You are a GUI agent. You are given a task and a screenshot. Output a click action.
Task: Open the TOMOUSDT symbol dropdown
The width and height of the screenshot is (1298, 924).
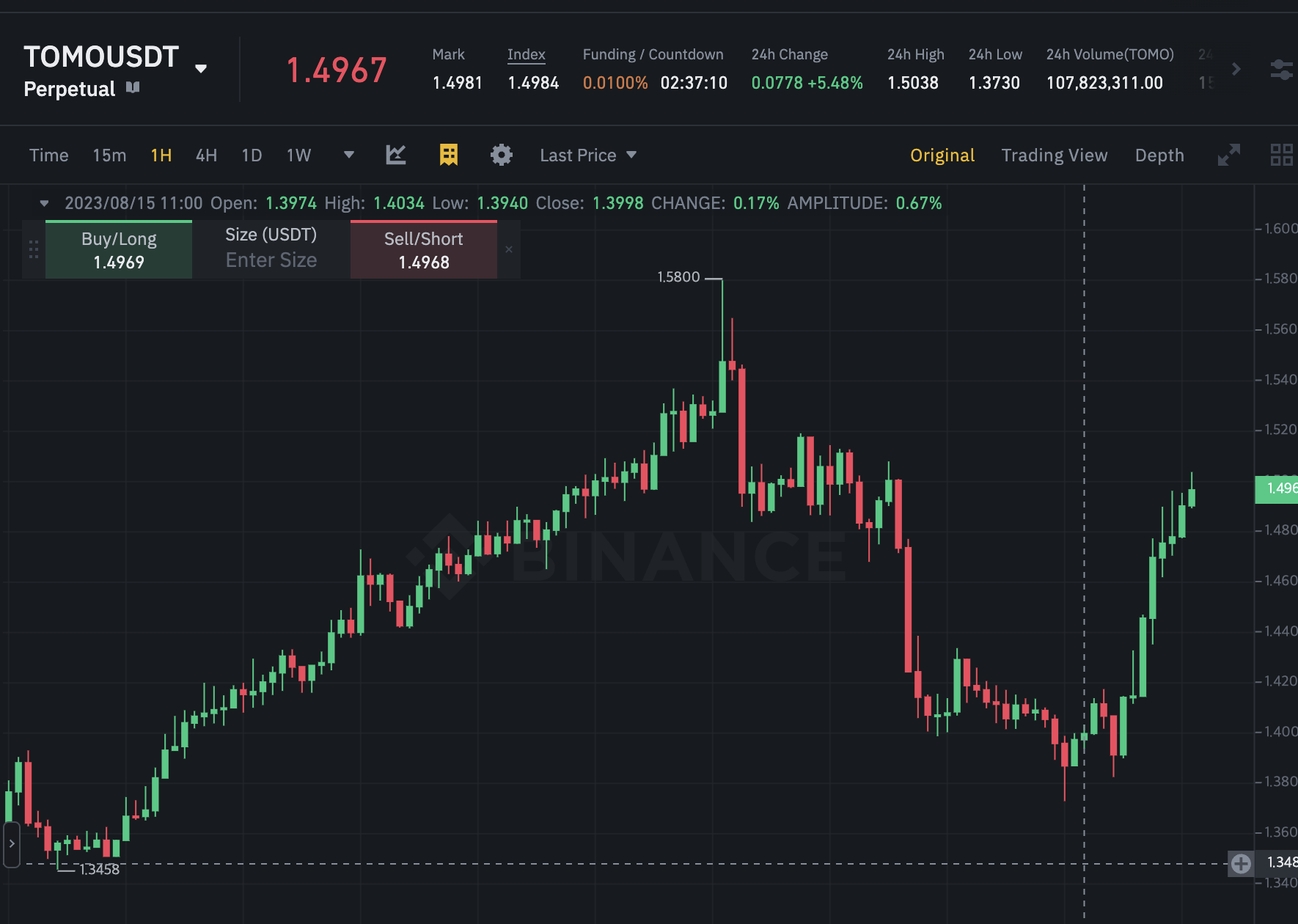coord(200,69)
